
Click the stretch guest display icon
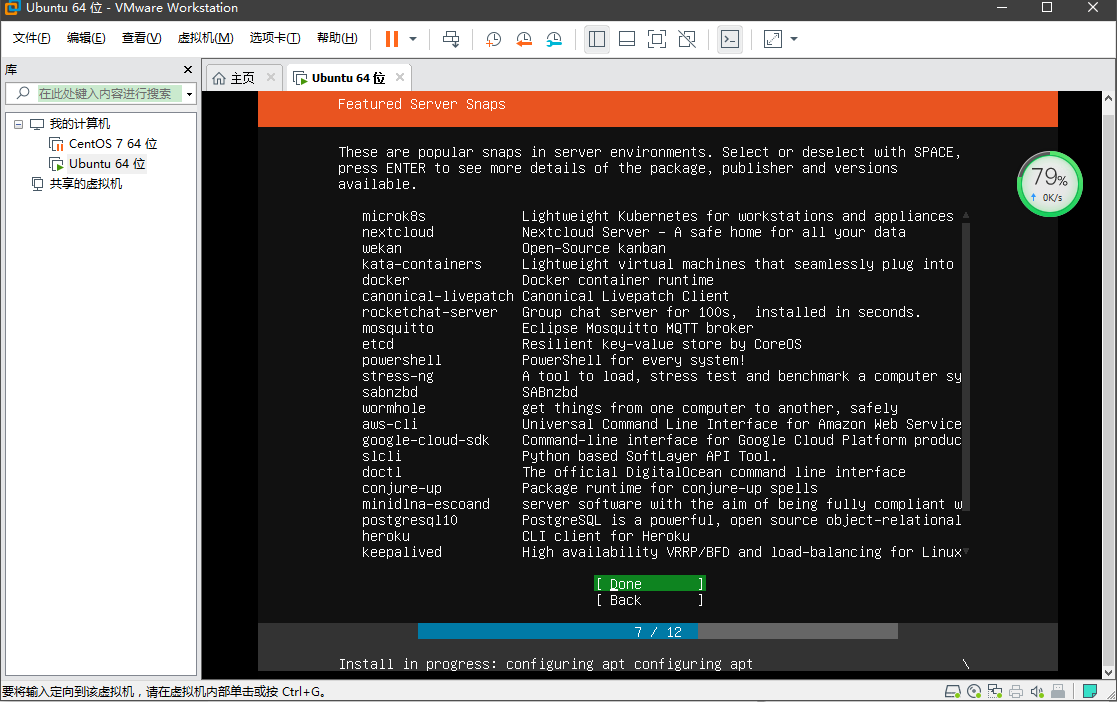pyautogui.click(x=773, y=38)
